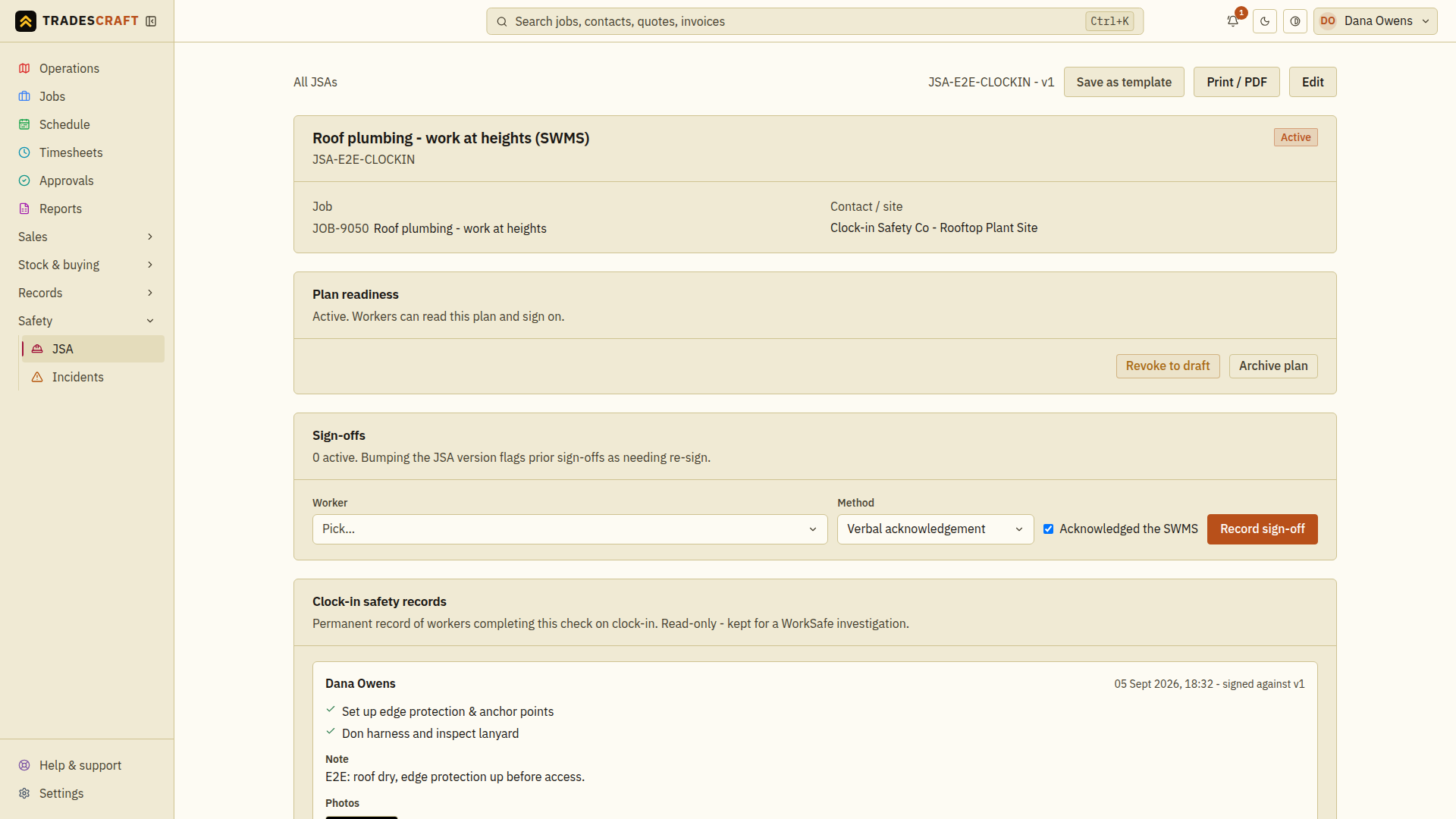Open Incidents under Safety
This screenshot has height=819, width=1456.
93,377
